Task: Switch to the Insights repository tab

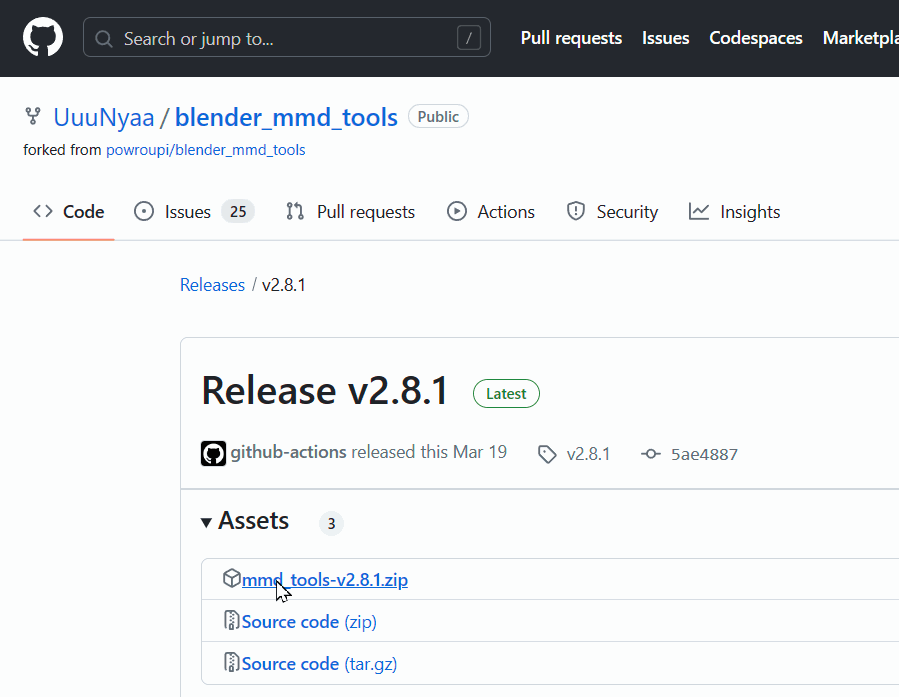Action: click(x=734, y=212)
